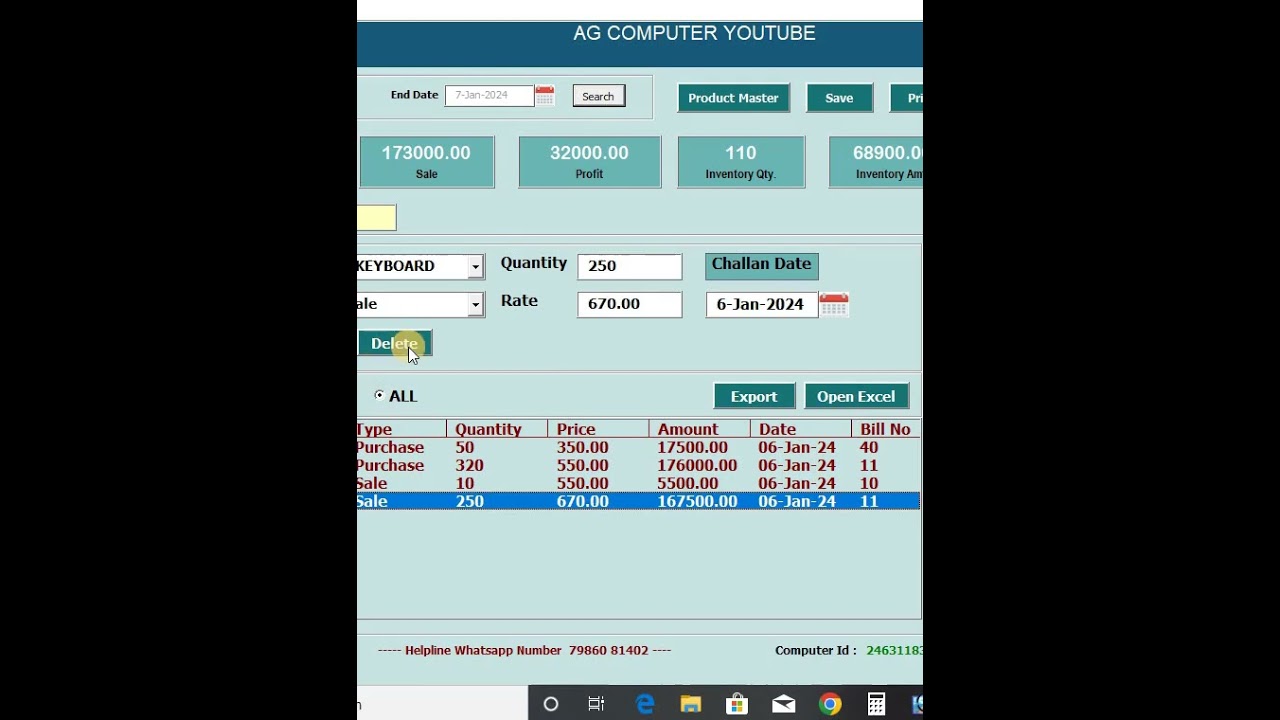Select the ALL radio button
1280x720 pixels.
click(x=379, y=395)
